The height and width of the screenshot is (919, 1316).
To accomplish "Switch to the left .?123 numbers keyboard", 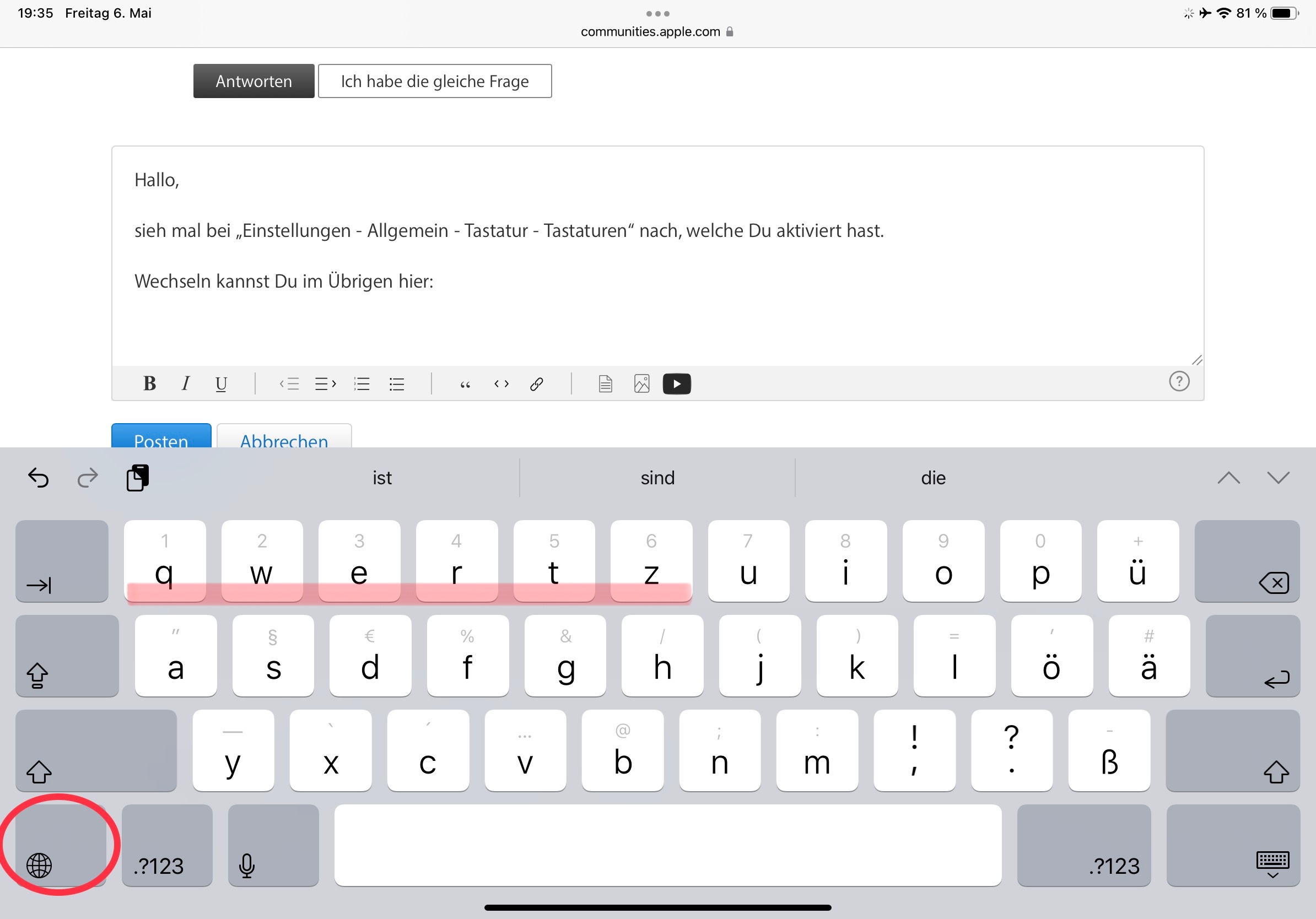I will 167,846.
